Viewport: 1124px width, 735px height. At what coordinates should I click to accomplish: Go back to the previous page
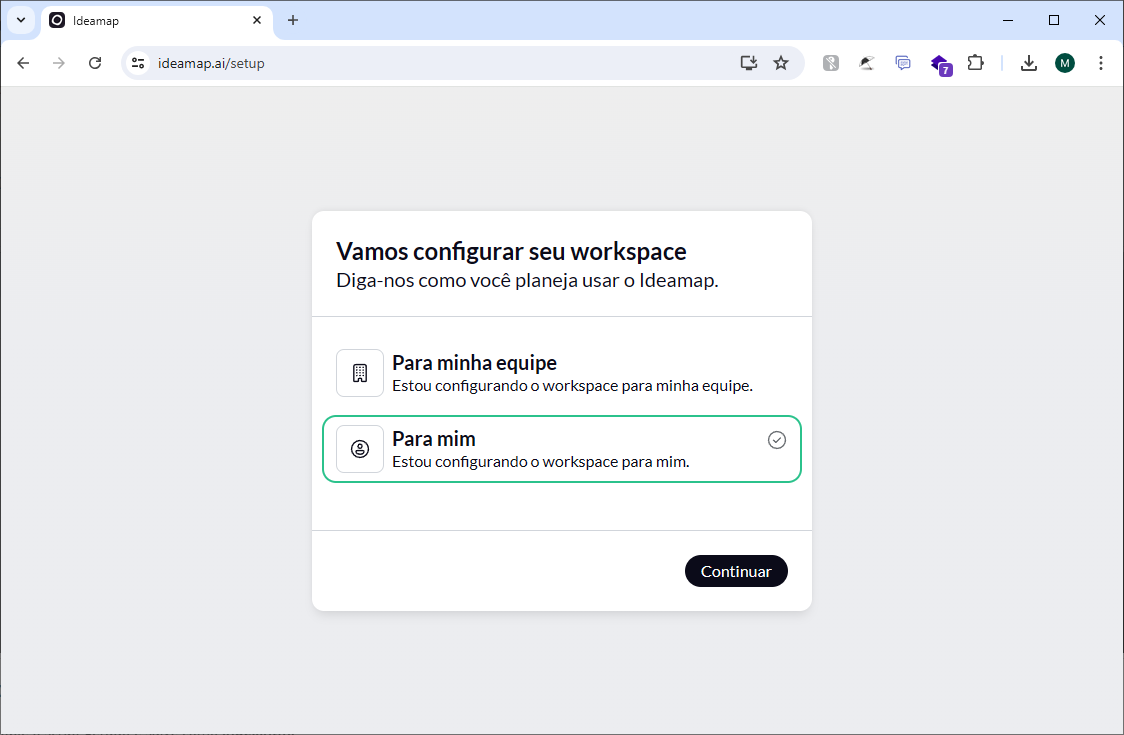(23, 63)
